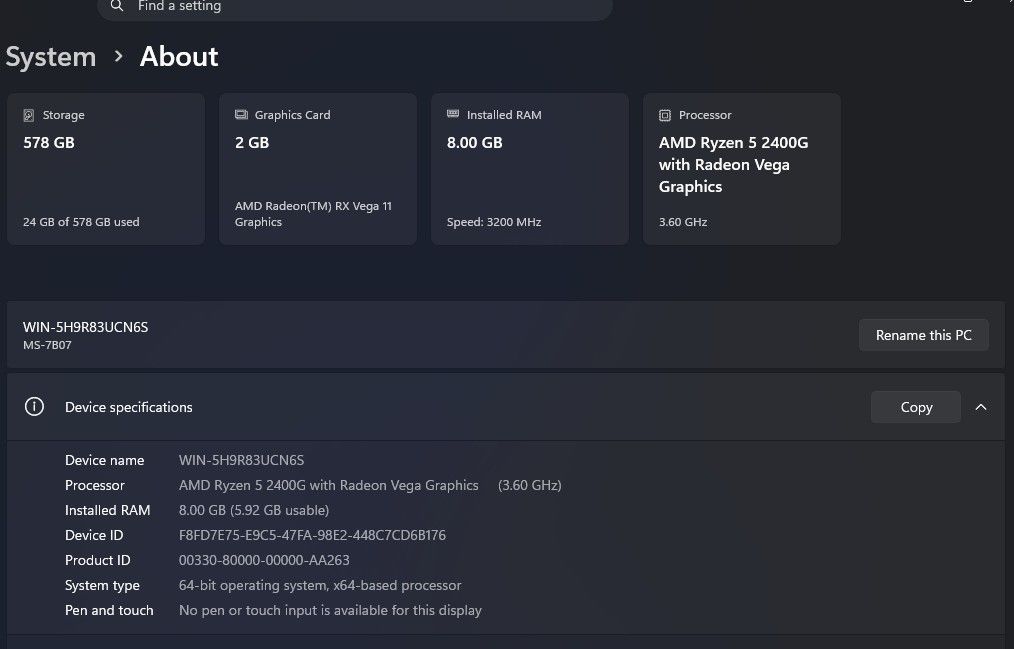Click the MS-7B07 model text
Viewport: 1014px width, 649px height.
(47, 345)
